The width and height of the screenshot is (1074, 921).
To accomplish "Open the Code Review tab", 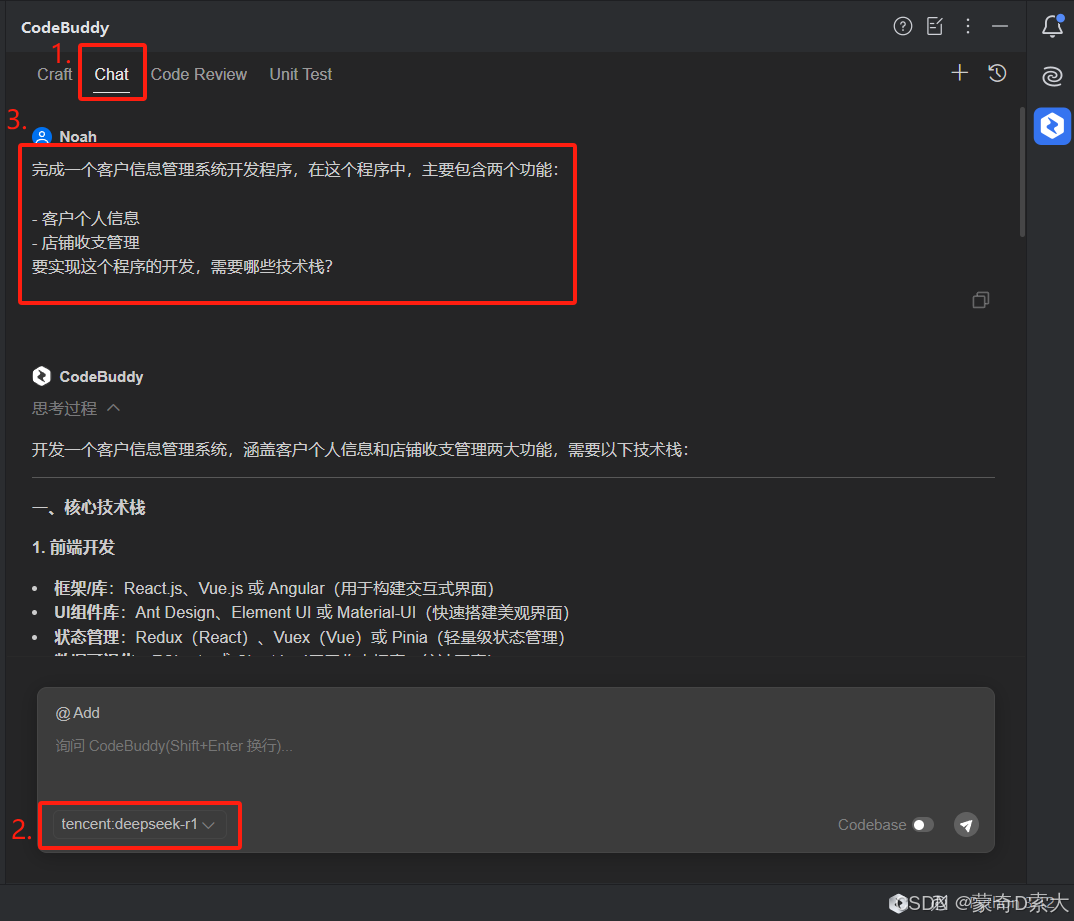I will click(199, 74).
